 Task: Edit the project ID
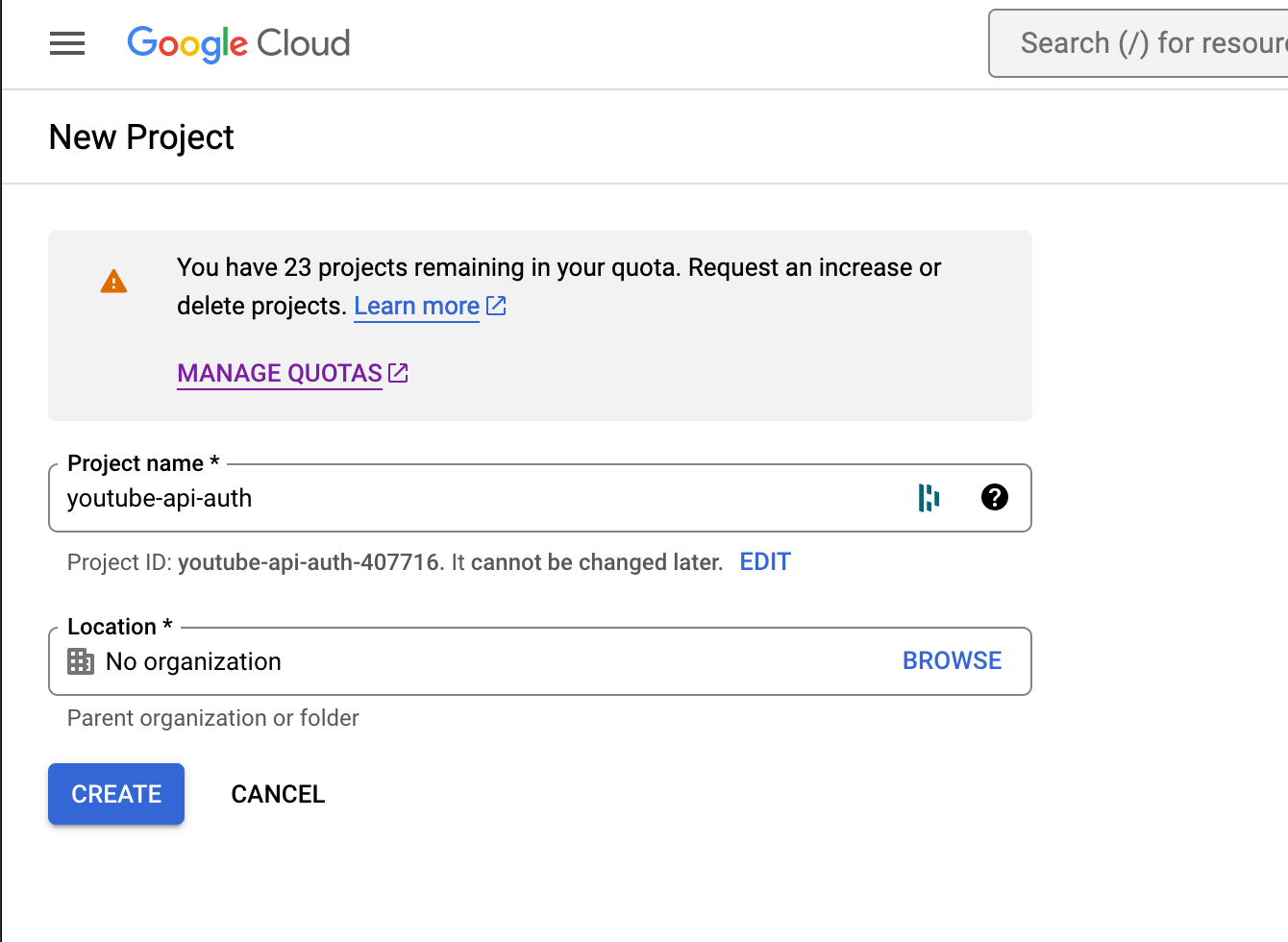(x=764, y=561)
